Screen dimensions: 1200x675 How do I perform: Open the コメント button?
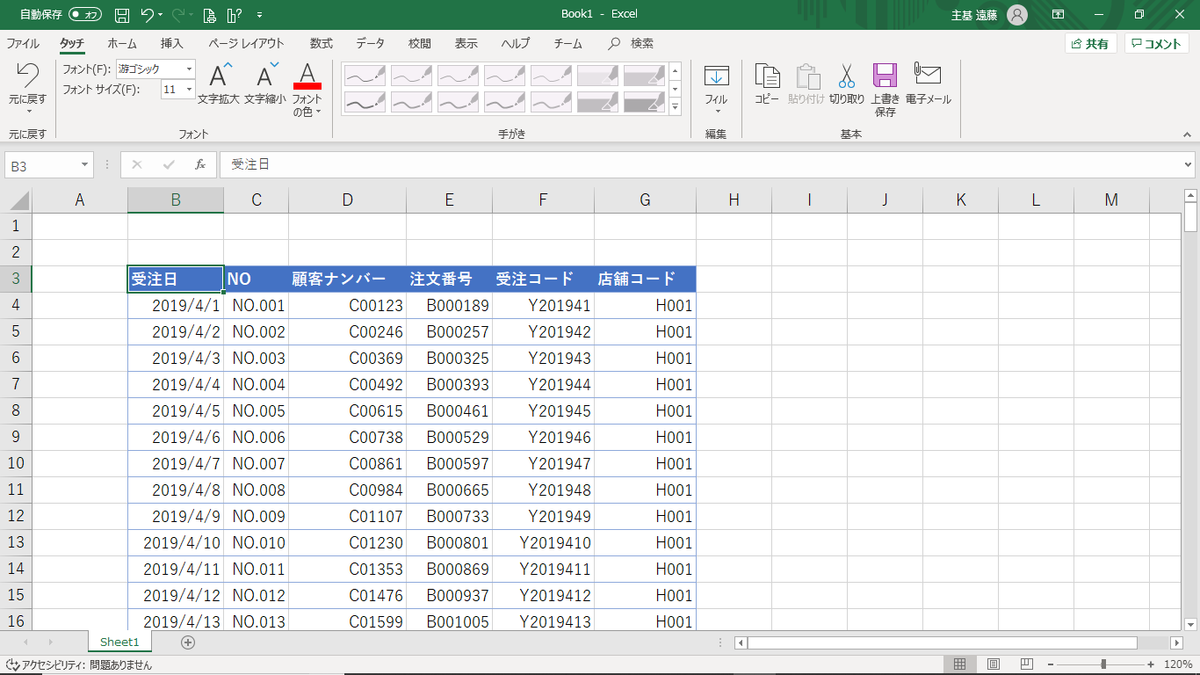click(x=1156, y=43)
